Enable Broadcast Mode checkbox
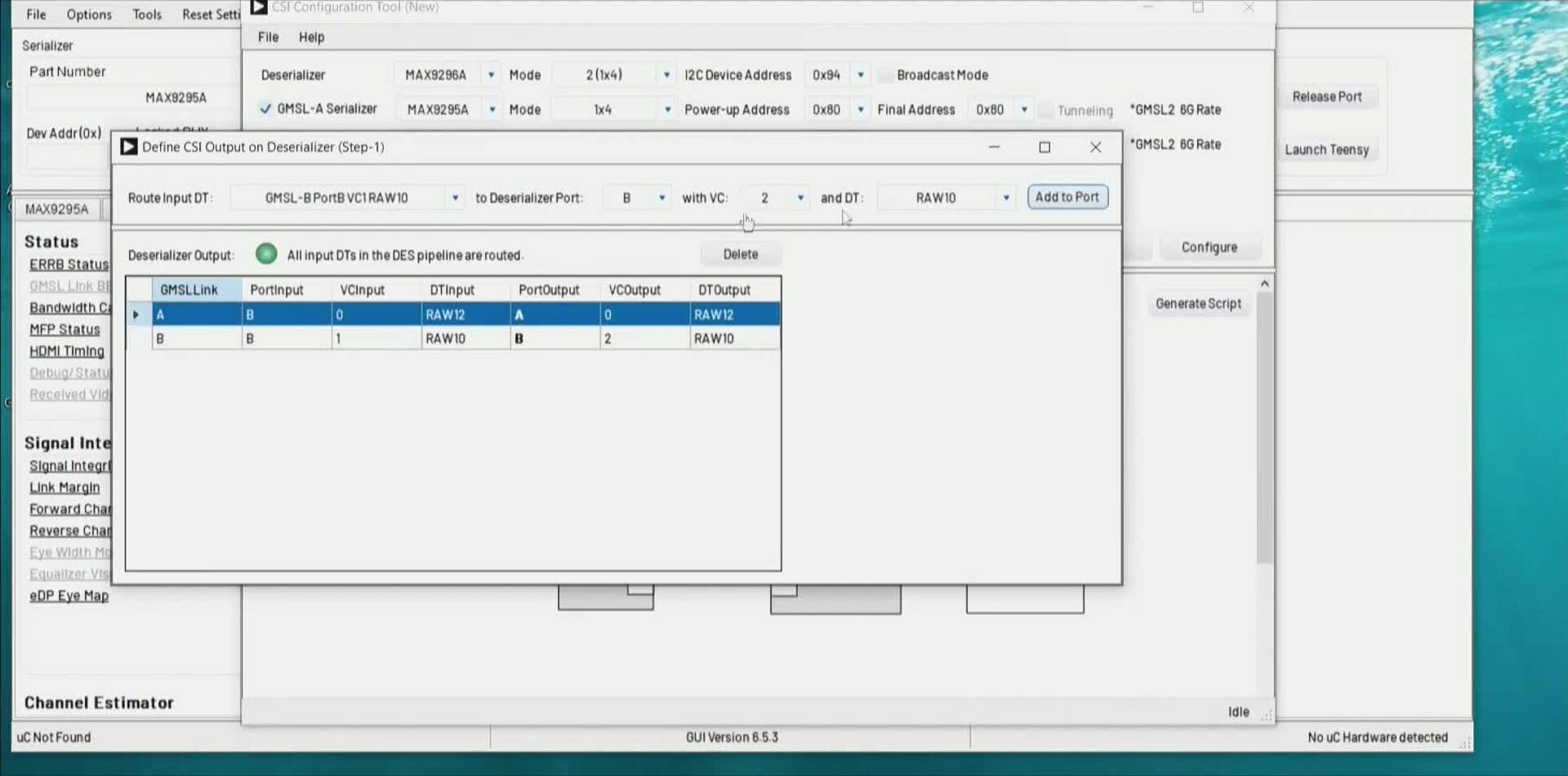 885,74
